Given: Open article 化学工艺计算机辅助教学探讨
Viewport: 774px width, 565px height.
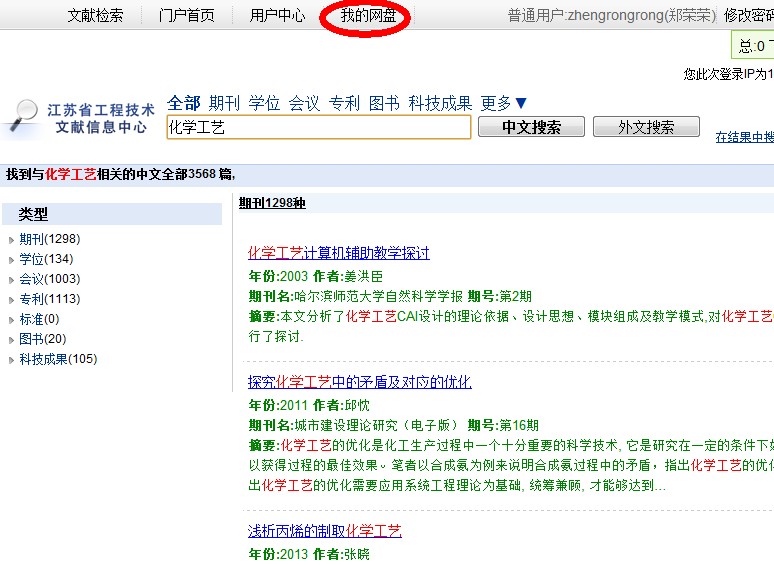Looking at the screenshot, I should pyautogui.click(x=339, y=253).
